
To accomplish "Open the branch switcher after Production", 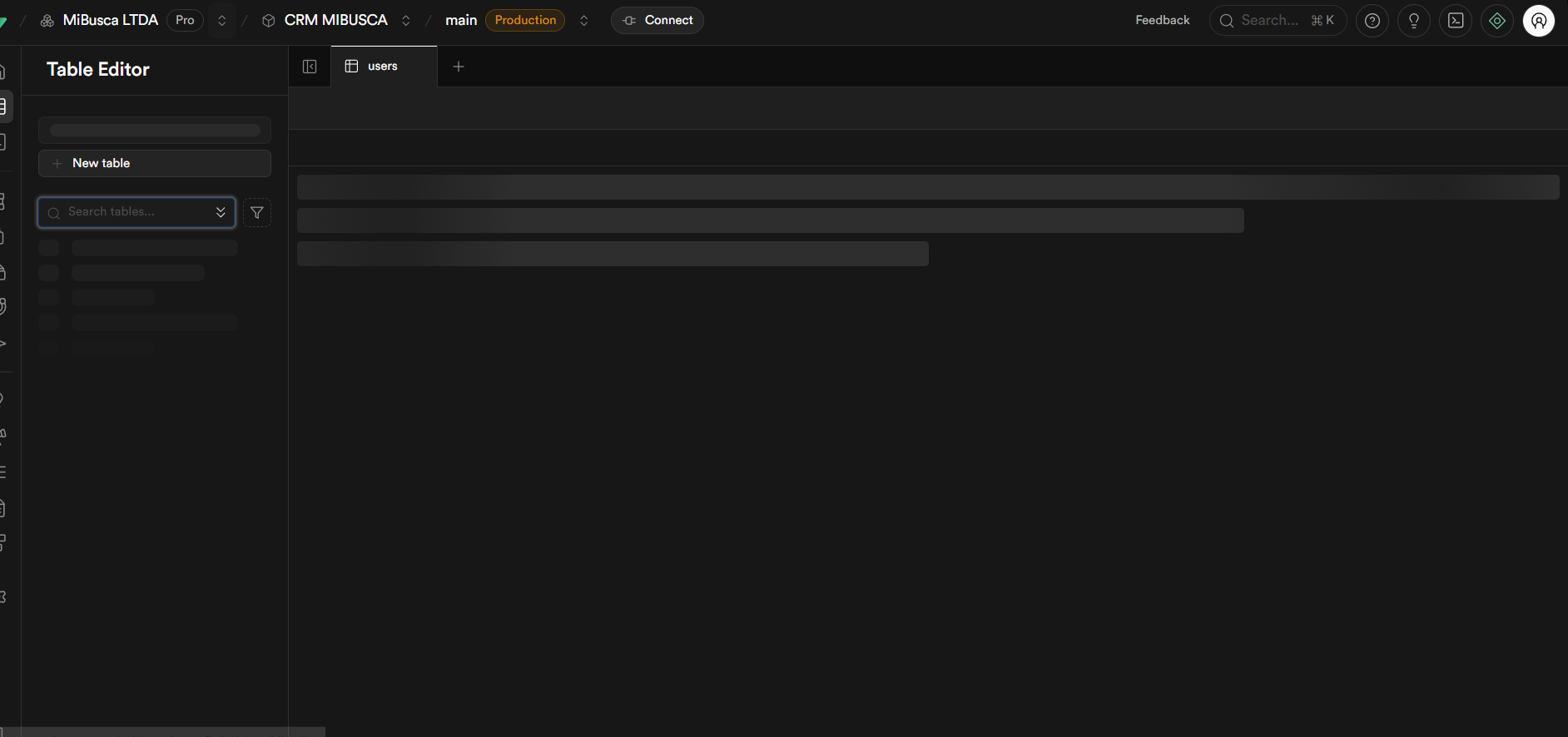I will click(584, 21).
